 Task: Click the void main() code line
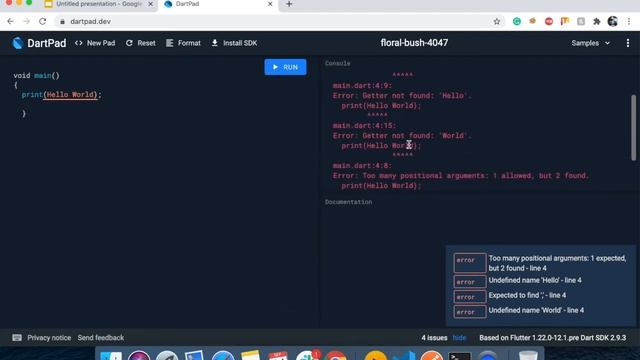[x=36, y=76]
